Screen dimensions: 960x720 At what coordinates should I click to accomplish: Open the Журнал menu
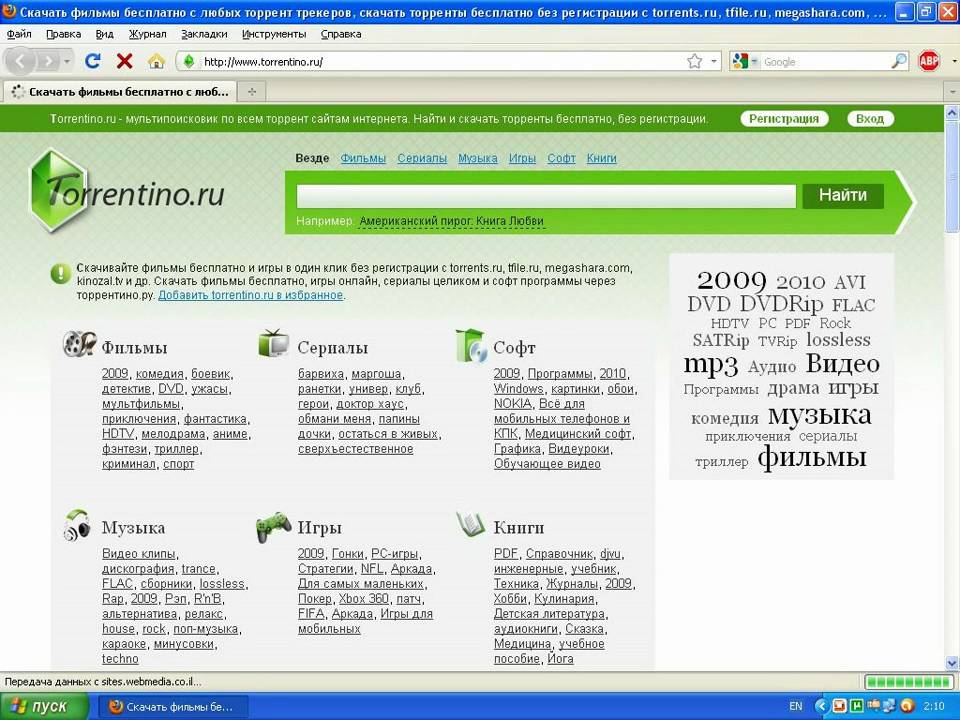pyautogui.click(x=148, y=34)
